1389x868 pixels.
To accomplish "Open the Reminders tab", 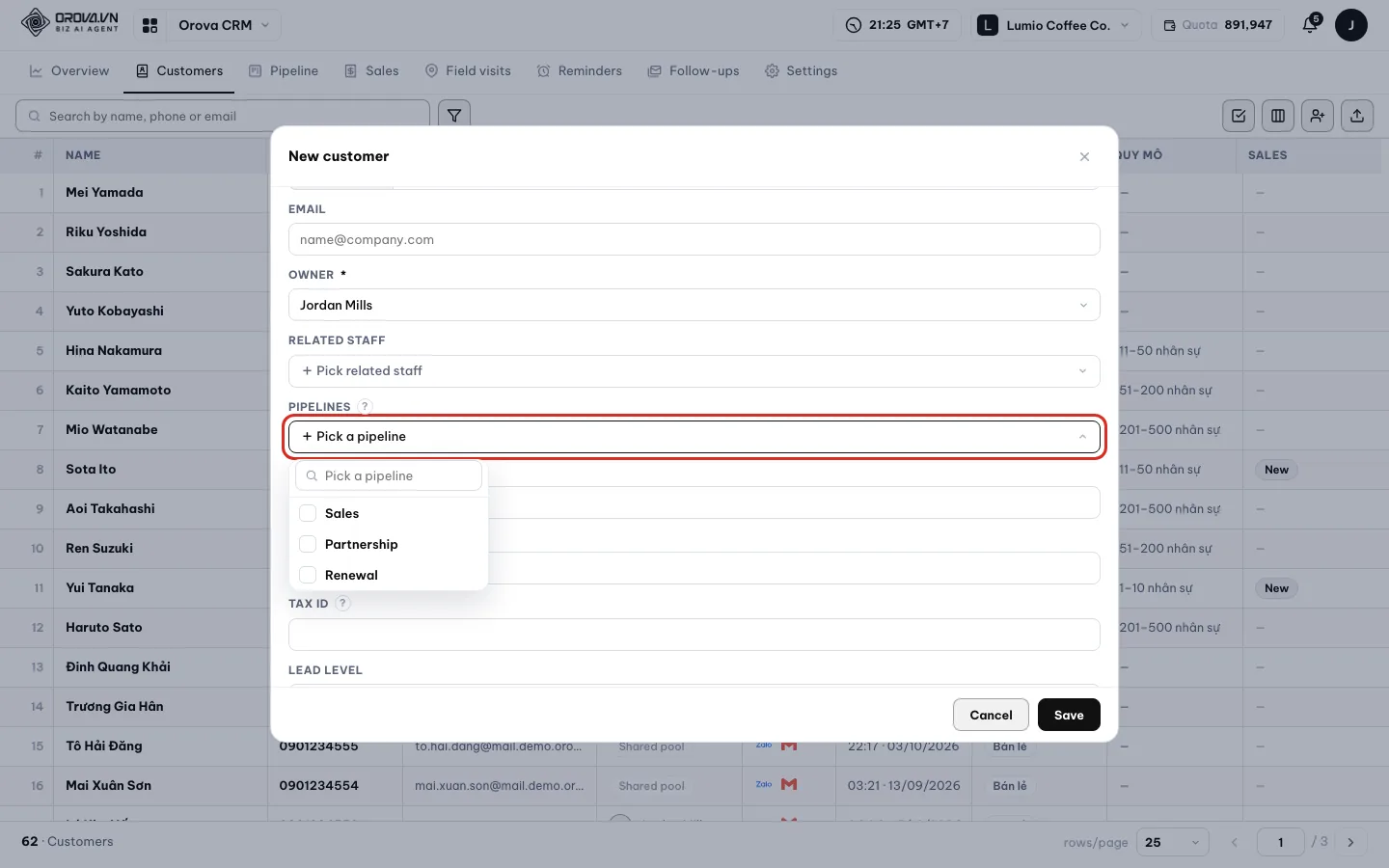I will click(x=580, y=70).
